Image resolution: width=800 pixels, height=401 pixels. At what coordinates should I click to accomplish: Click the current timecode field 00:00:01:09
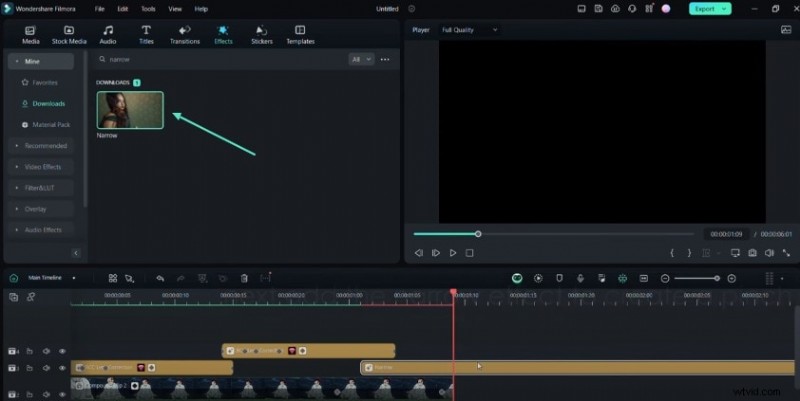tap(727, 234)
